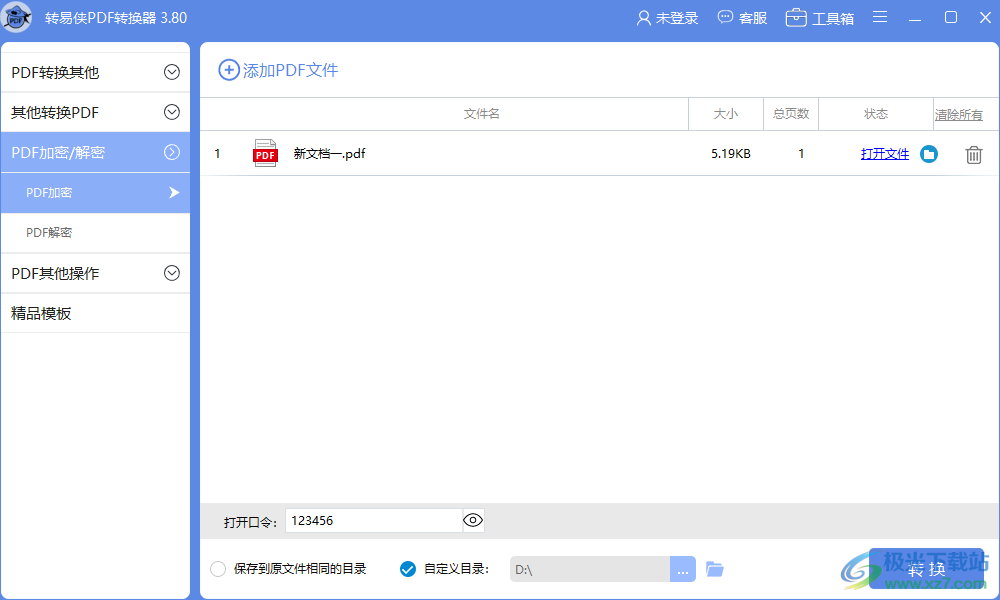Image resolution: width=1000 pixels, height=600 pixels.
Task: Expand PDF转换其他 section chevron
Action: click(x=172, y=72)
